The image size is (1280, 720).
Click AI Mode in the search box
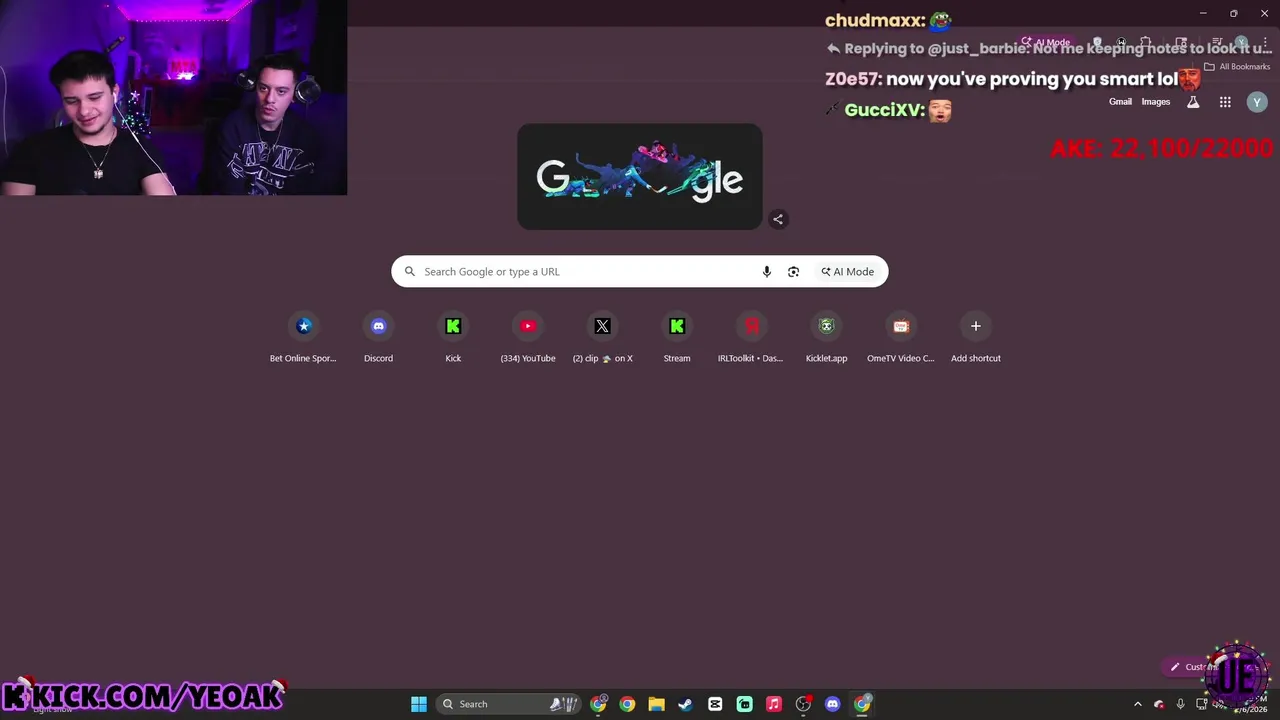pyautogui.click(x=848, y=272)
